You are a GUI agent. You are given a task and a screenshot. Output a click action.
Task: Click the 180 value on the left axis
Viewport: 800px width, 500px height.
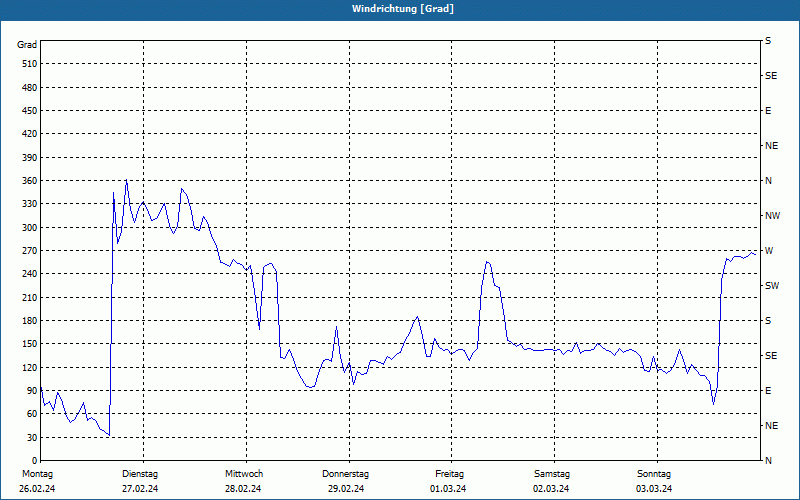coord(30,321)
